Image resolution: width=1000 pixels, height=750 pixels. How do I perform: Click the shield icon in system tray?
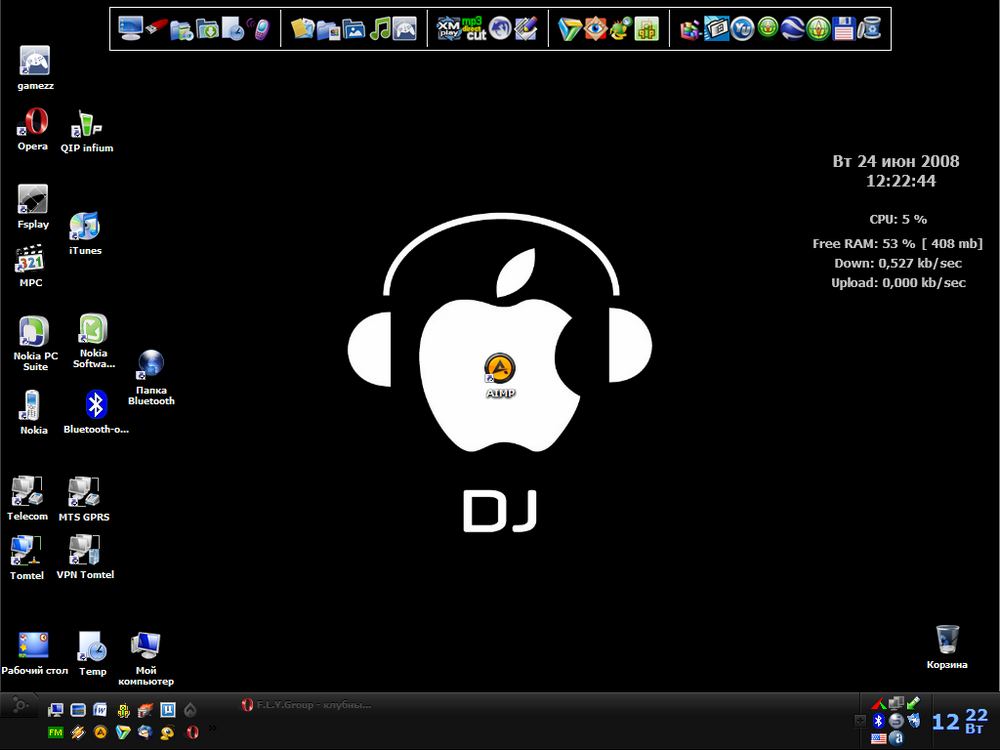click(913, 721)
